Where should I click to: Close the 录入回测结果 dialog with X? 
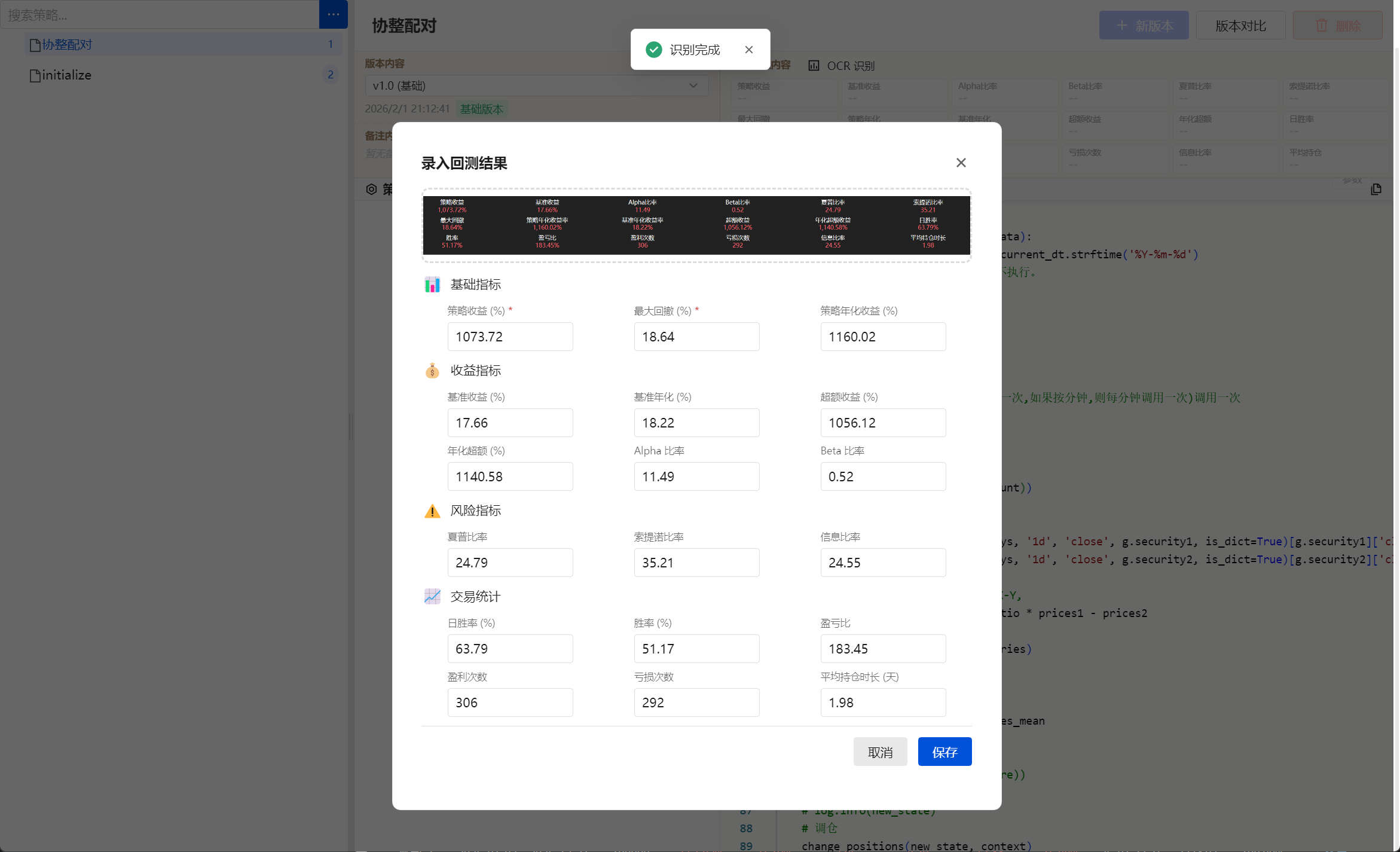pyautogui.click(x=961, y=163)
